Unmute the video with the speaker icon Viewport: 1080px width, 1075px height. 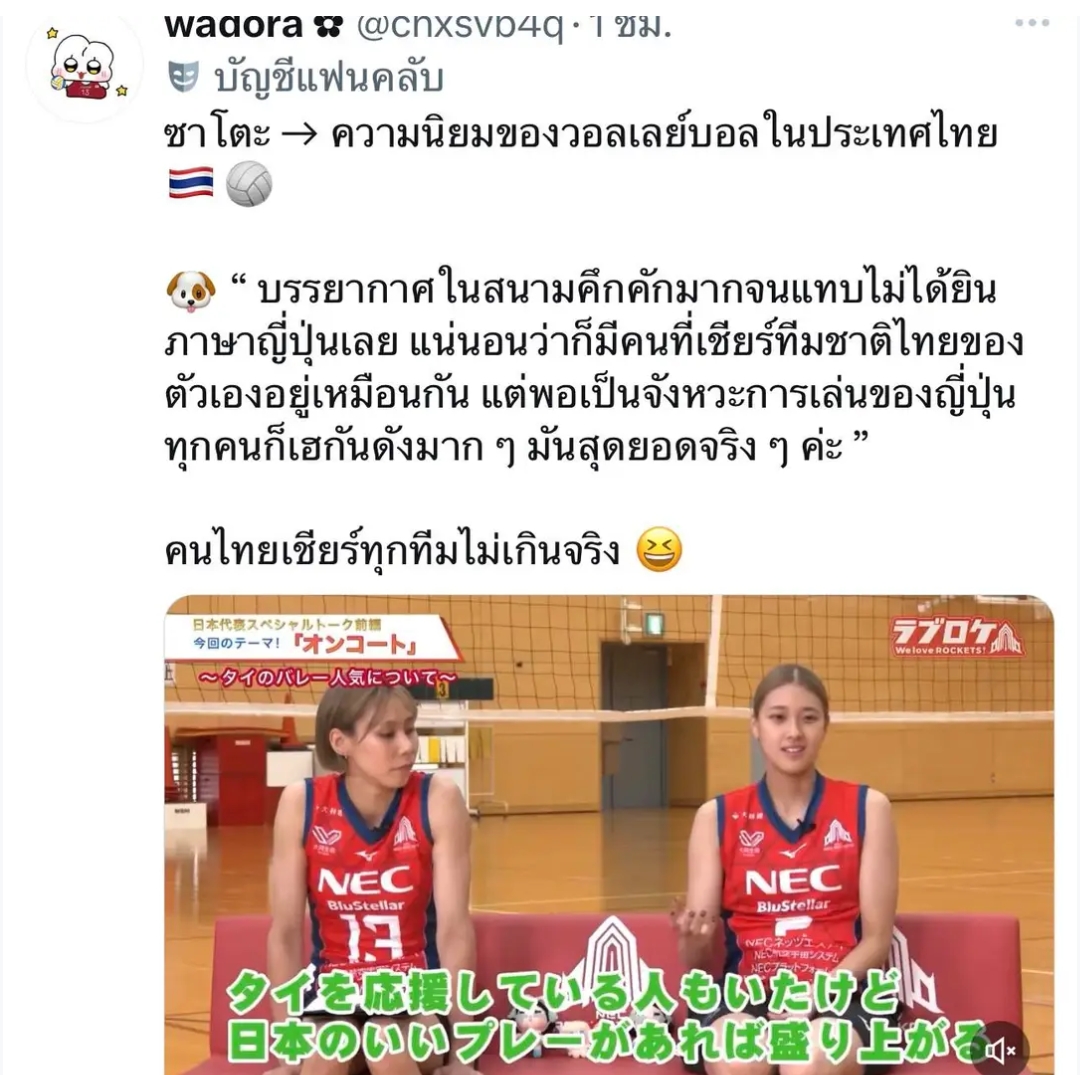click(x=1000, y=1050)
